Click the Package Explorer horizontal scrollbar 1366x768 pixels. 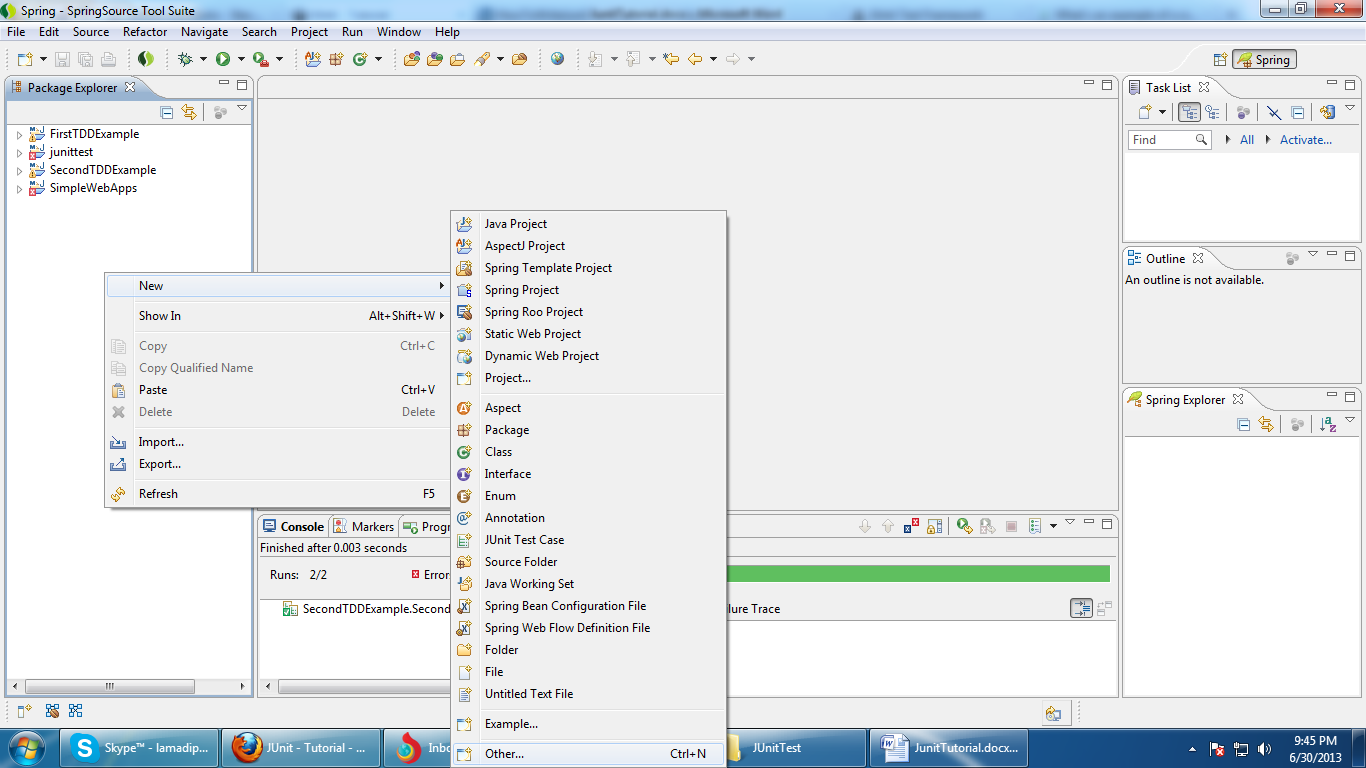[109, 687]
